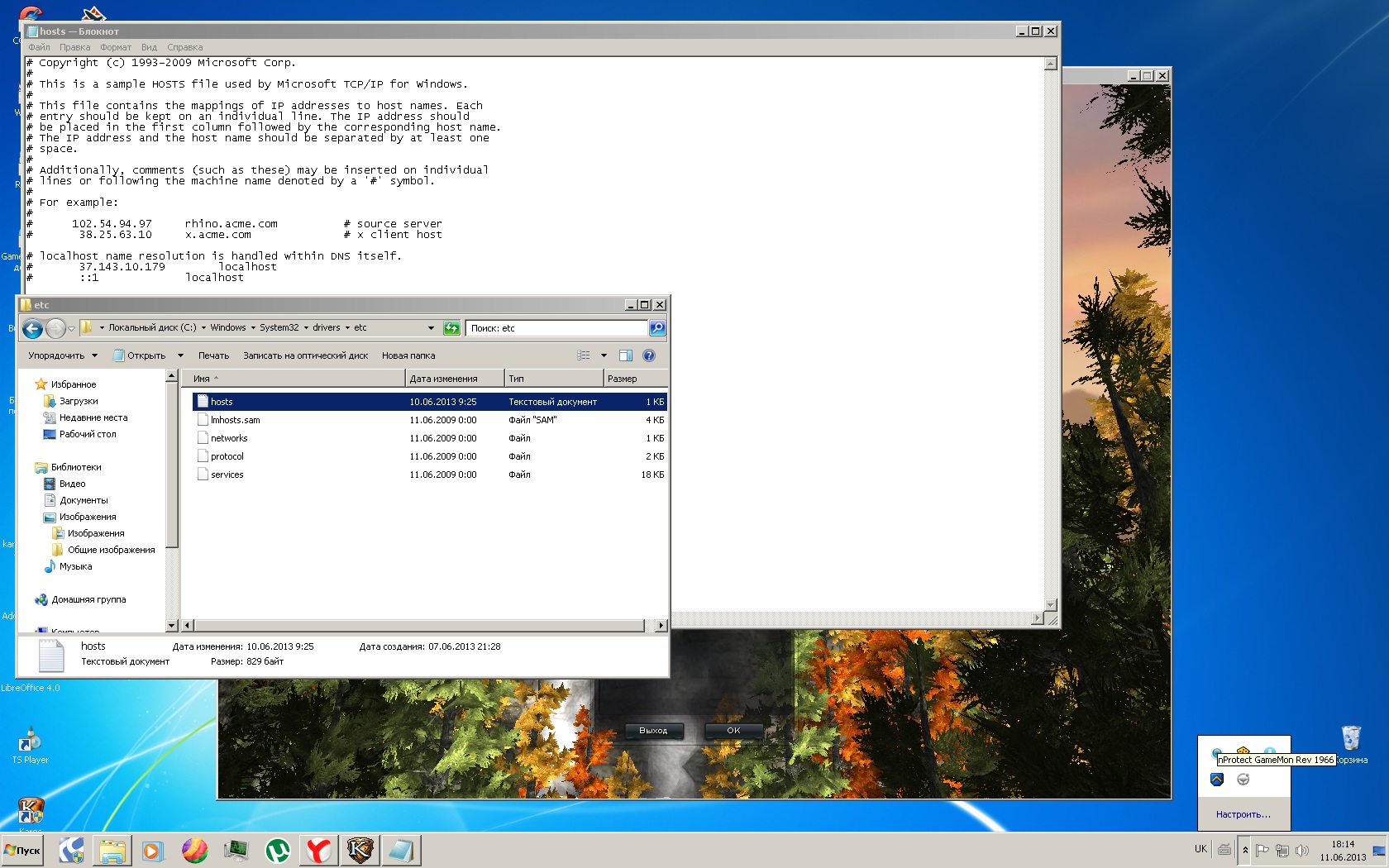Switch to Karos game taskbar icon
Screen dimensions: 1389x868
pyautogui.click(x=360, y=851)
